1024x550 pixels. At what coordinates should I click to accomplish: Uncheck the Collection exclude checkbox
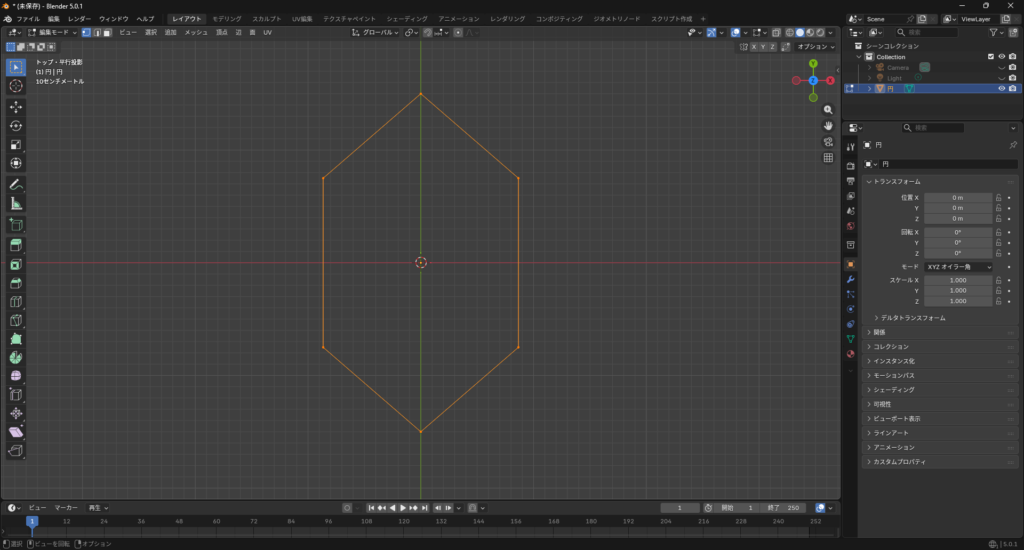pos(991,57)
